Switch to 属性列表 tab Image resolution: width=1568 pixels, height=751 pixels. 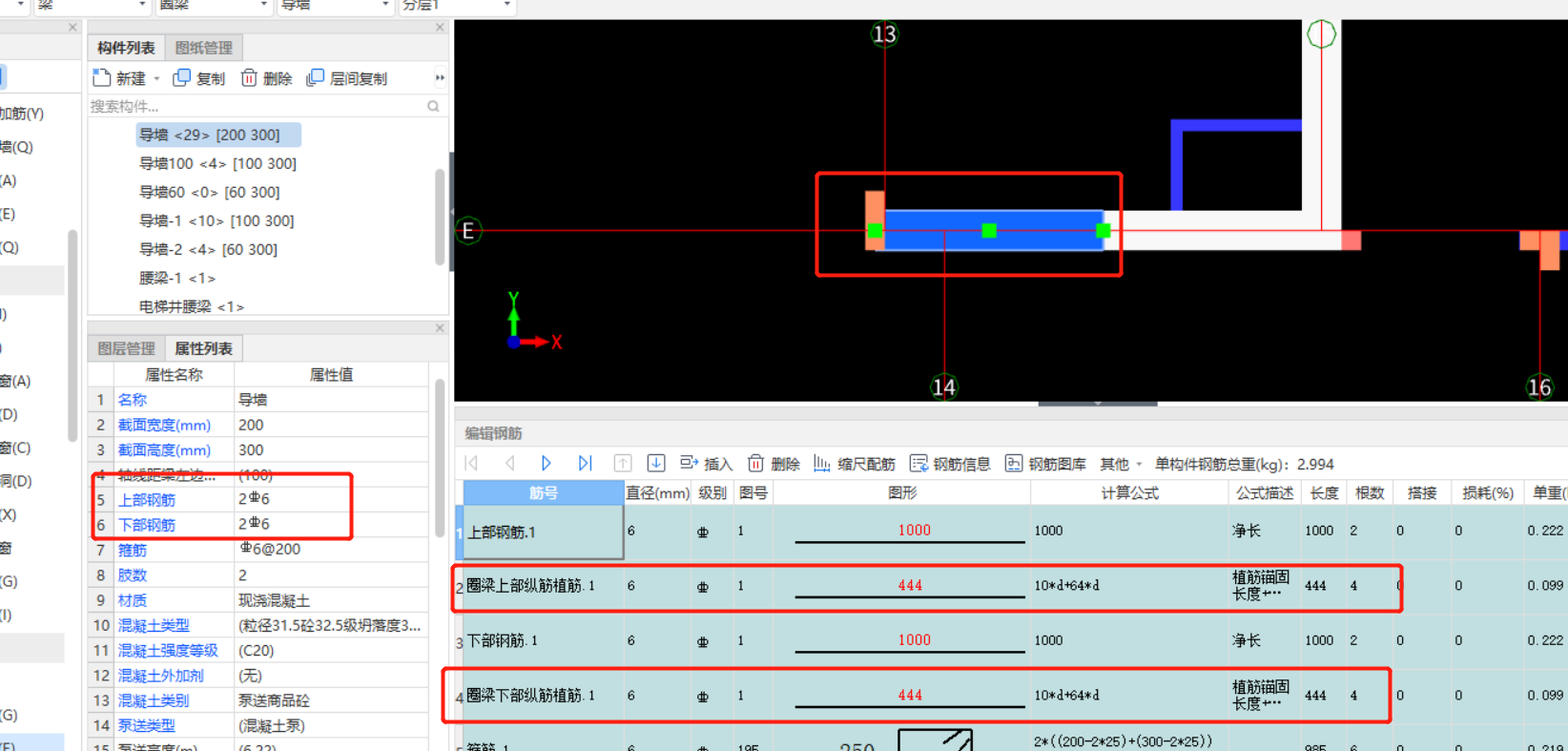(x=203, y=348)
